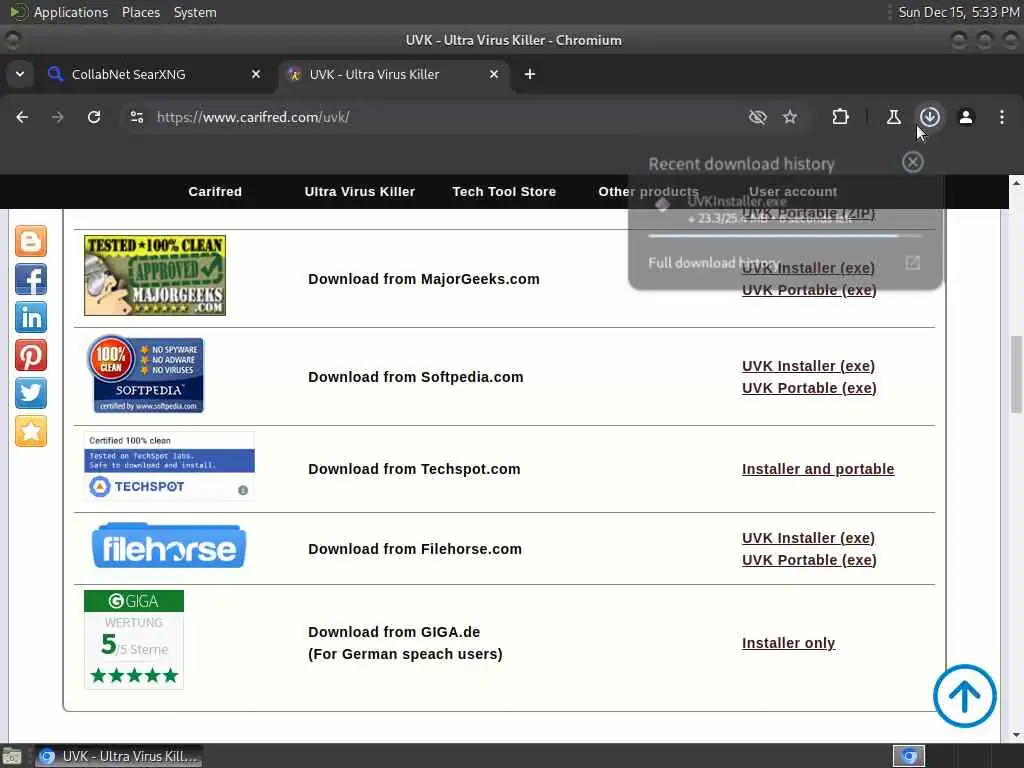1024x768 pixels.
Task: Click "Download from GIGA.de" text
Action: pyautogui.click(x=394, y=632)
